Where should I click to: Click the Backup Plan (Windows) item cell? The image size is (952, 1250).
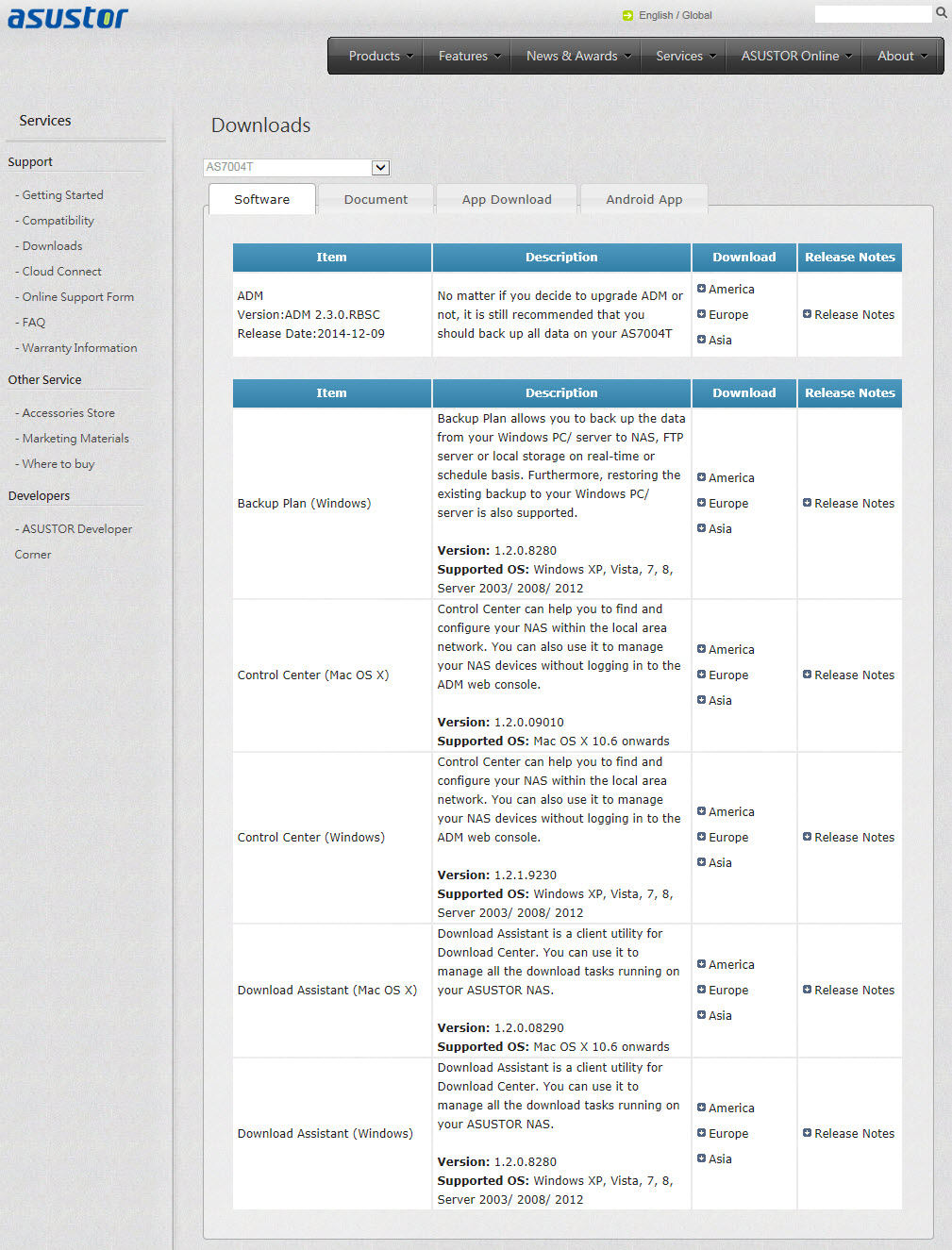(x=332, y=503)
